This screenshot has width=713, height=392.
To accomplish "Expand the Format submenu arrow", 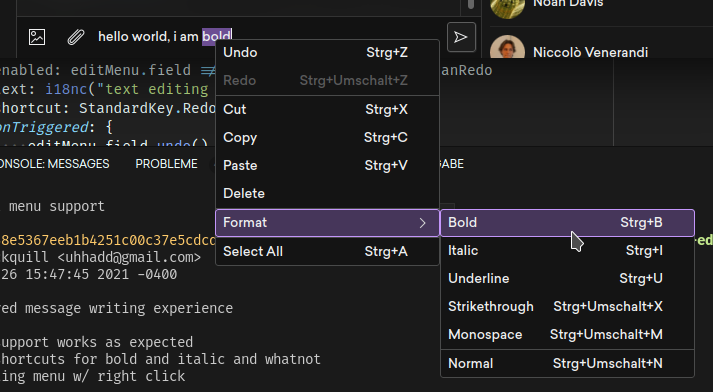I will pyautogui.click(x=422, y=223).
